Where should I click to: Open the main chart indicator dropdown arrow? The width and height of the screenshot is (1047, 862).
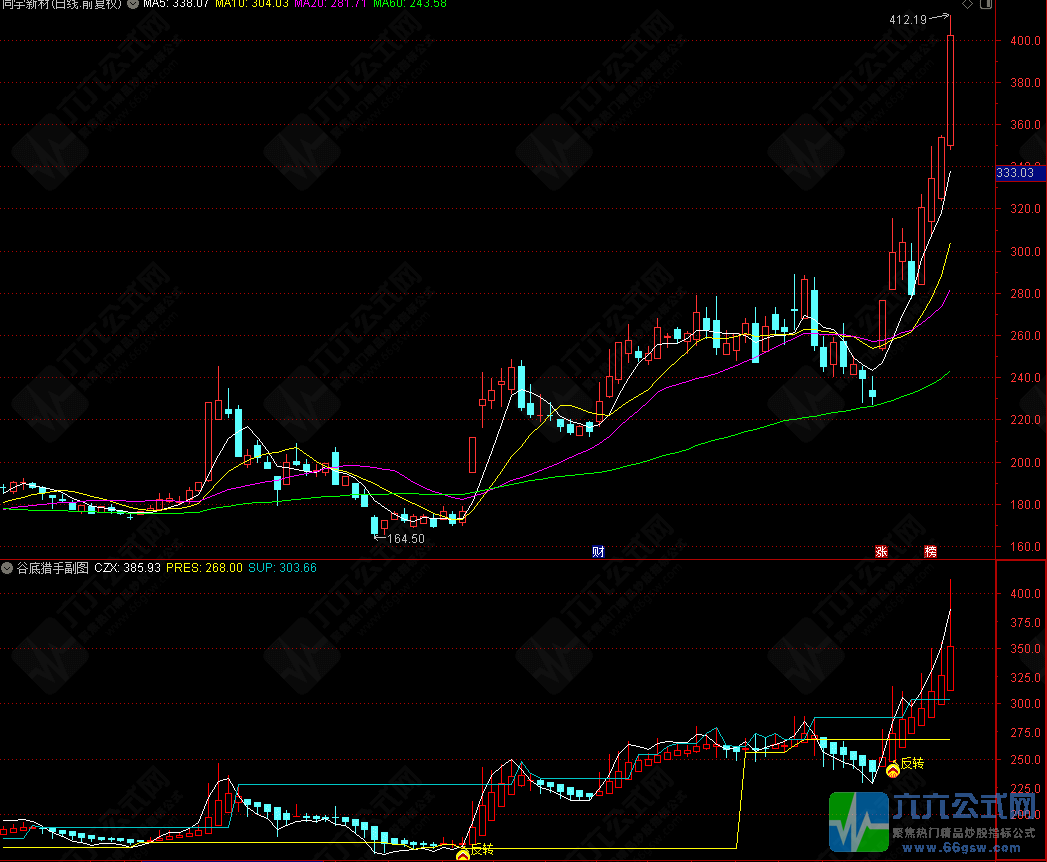click(133, 3)
